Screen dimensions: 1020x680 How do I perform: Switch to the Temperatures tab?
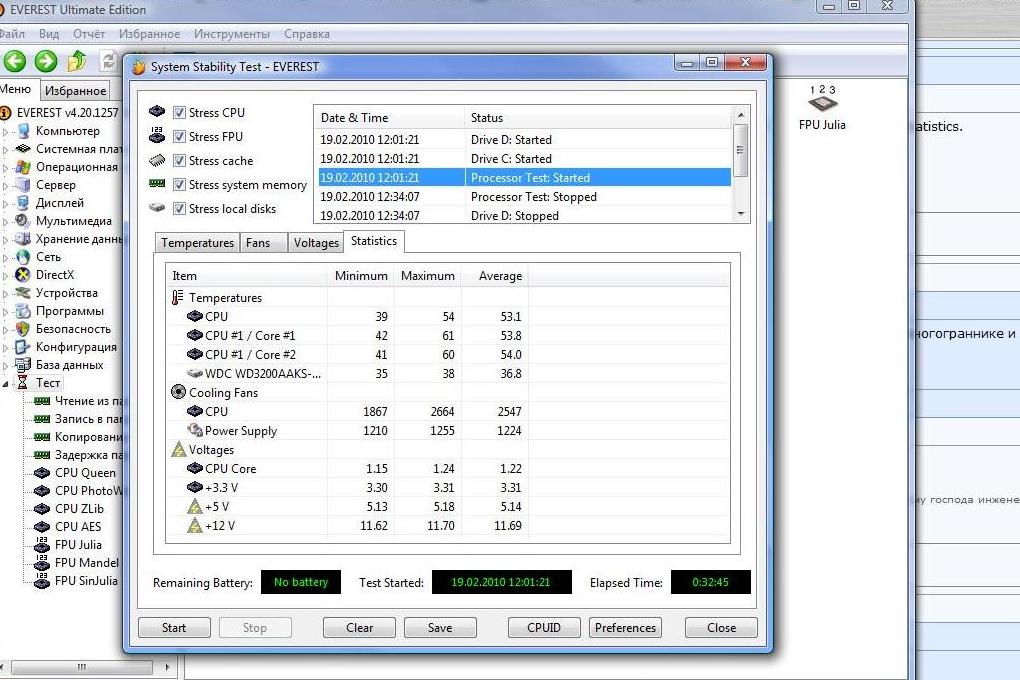tap(197, 243)
